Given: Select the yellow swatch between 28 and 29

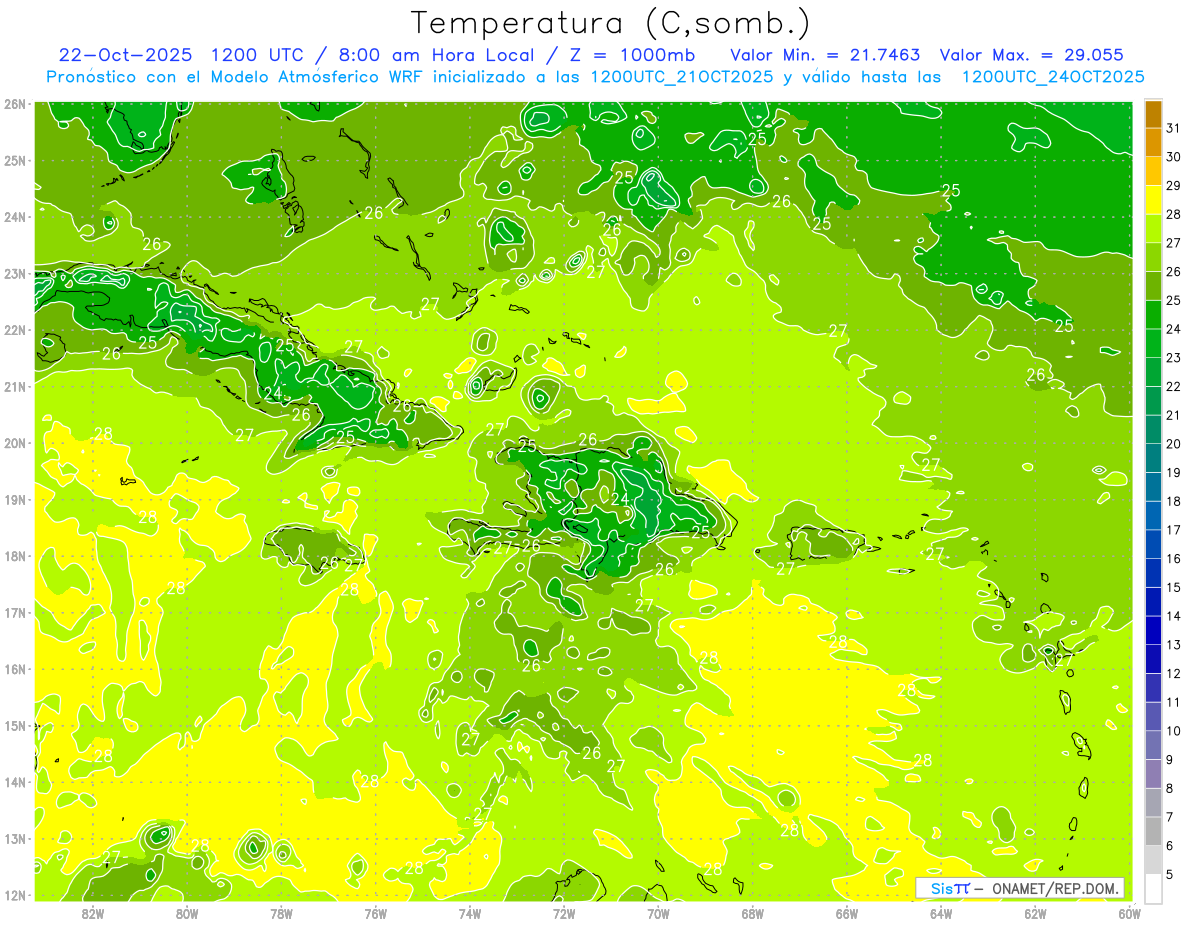Looking at the screenshot, I should [x=1153, y=200].
